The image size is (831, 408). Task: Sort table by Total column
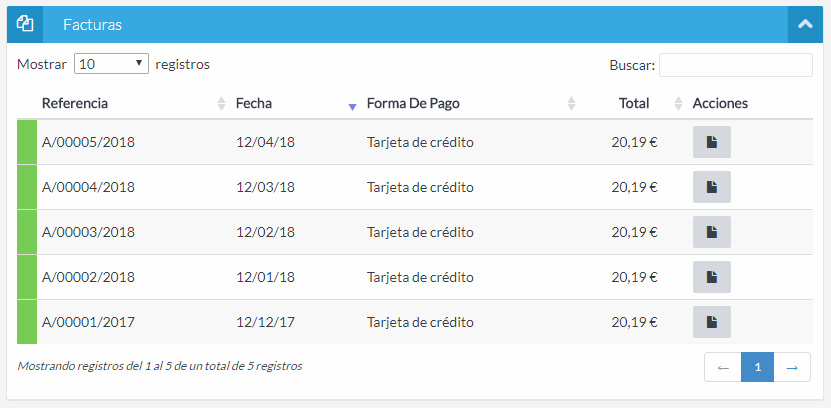pyautogui.click(x=634, y=103)
